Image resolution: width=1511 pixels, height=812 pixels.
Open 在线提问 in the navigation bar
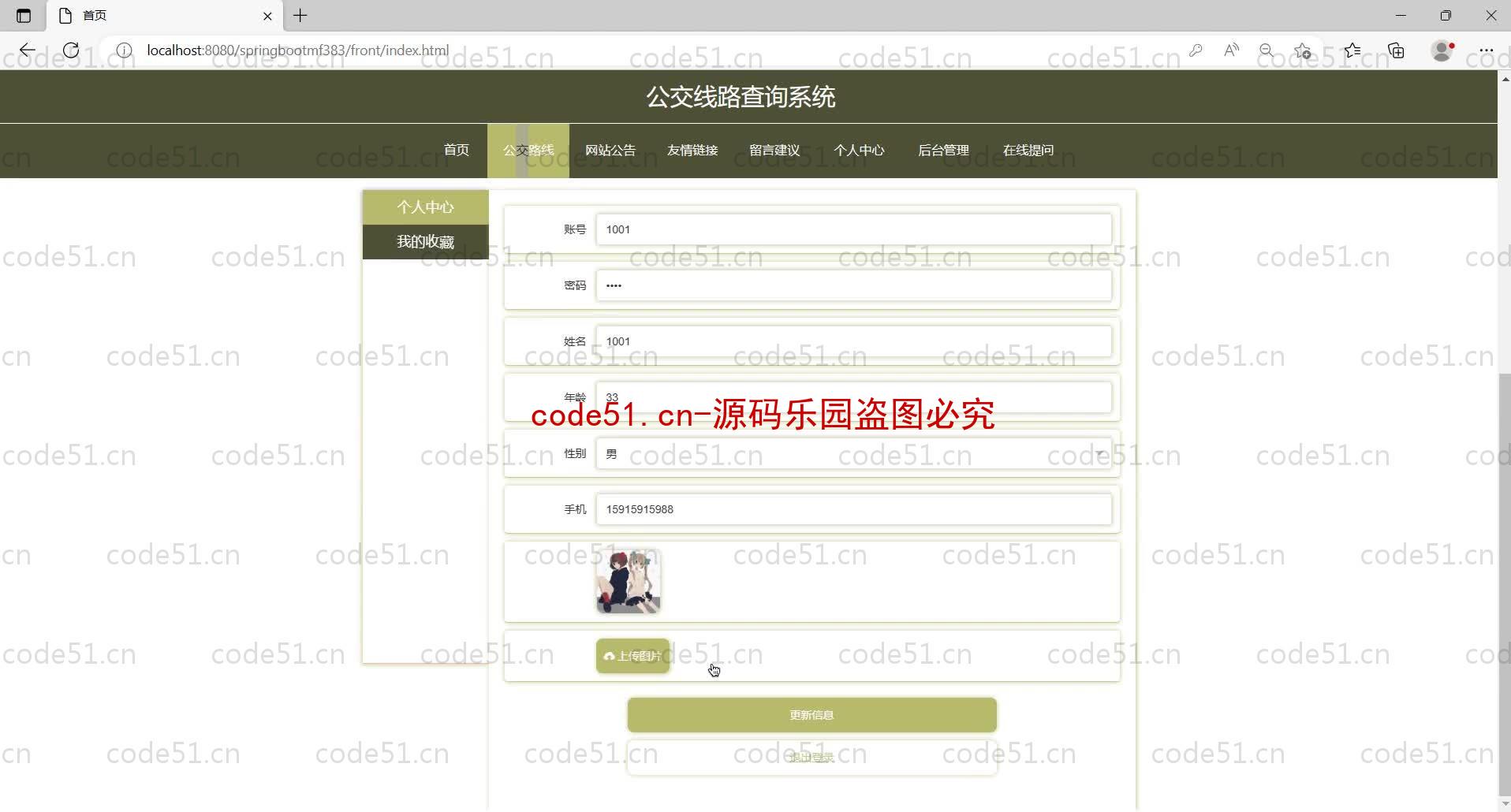click(1028, 150)
